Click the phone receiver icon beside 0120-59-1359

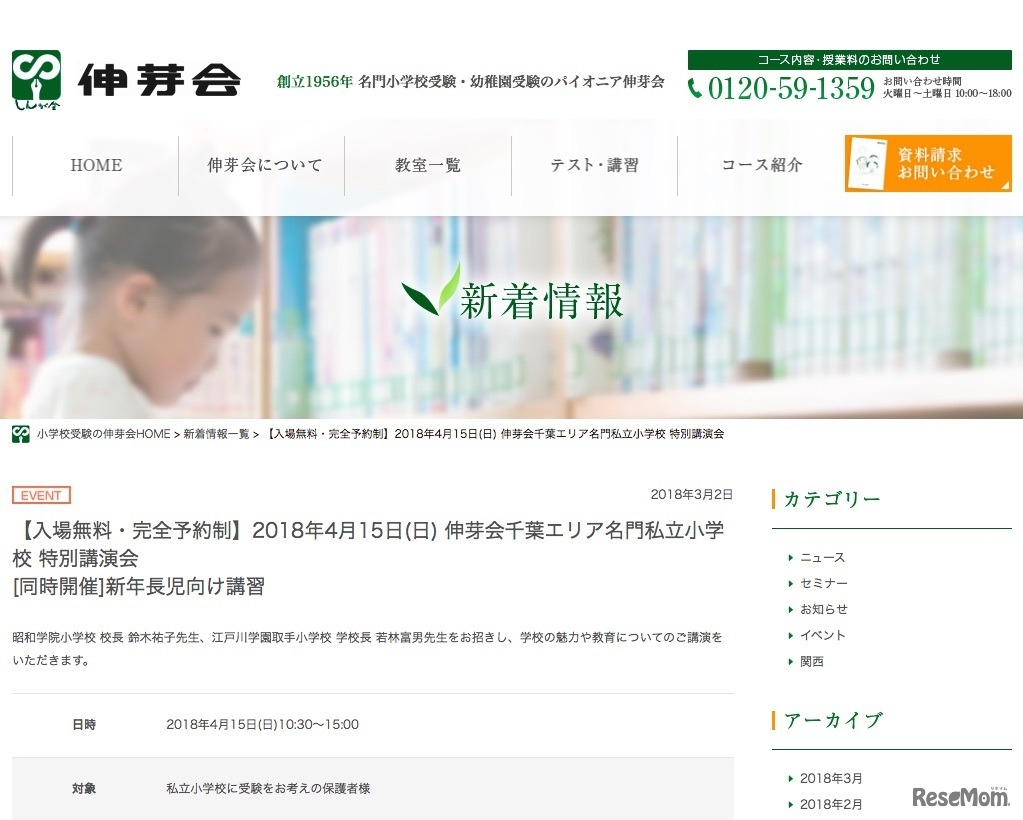(x=694, y=88)
